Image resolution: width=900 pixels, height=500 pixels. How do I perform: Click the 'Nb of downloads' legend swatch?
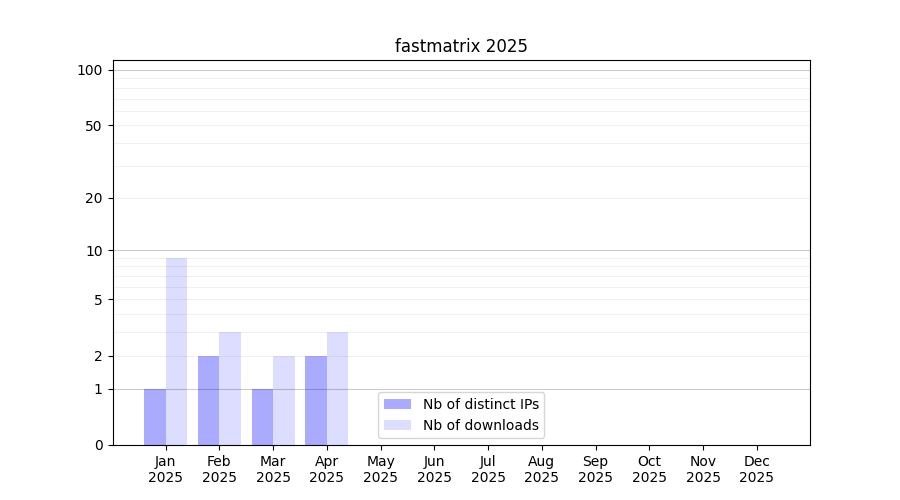click(397, 425)
